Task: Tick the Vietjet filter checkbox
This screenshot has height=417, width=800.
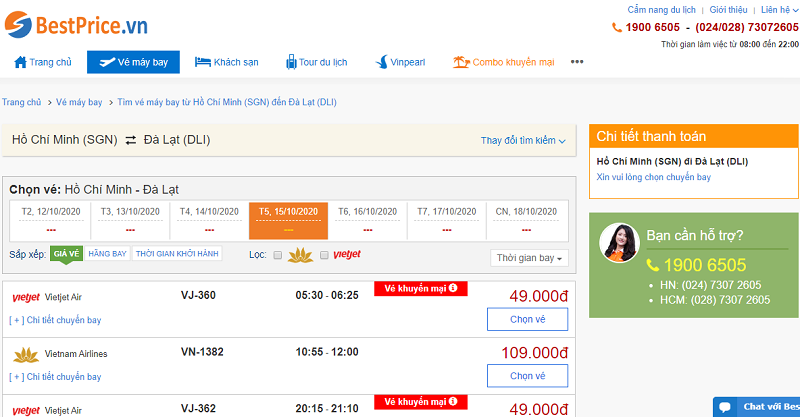Action: point(324,255)
